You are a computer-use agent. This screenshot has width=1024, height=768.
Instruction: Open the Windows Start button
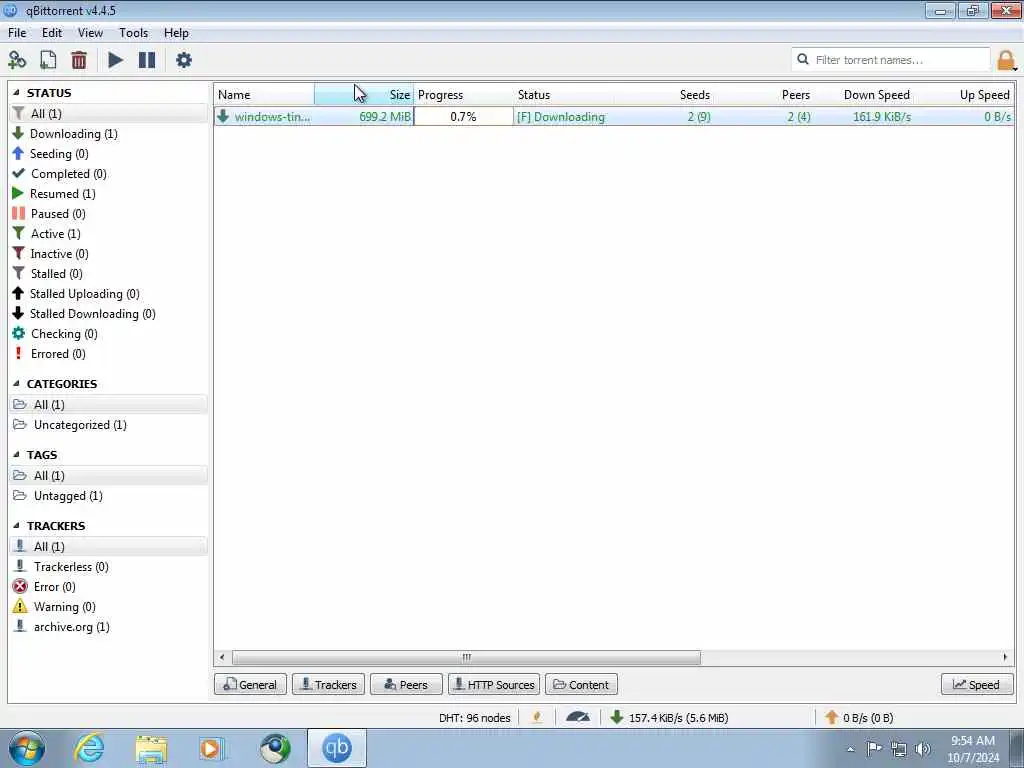click(27, 748)
